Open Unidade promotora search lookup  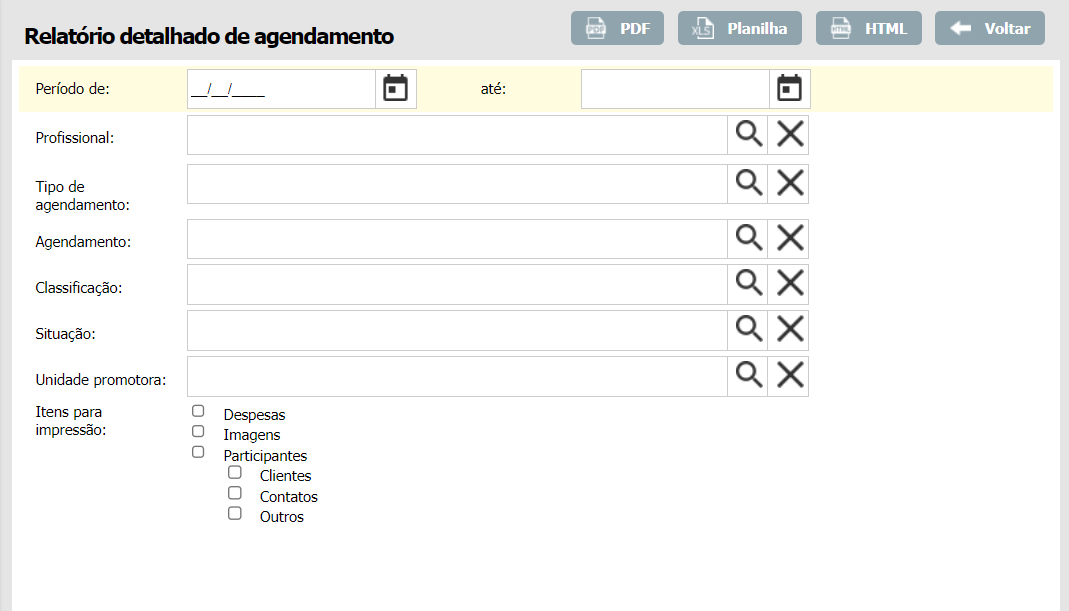coord(749,376)
